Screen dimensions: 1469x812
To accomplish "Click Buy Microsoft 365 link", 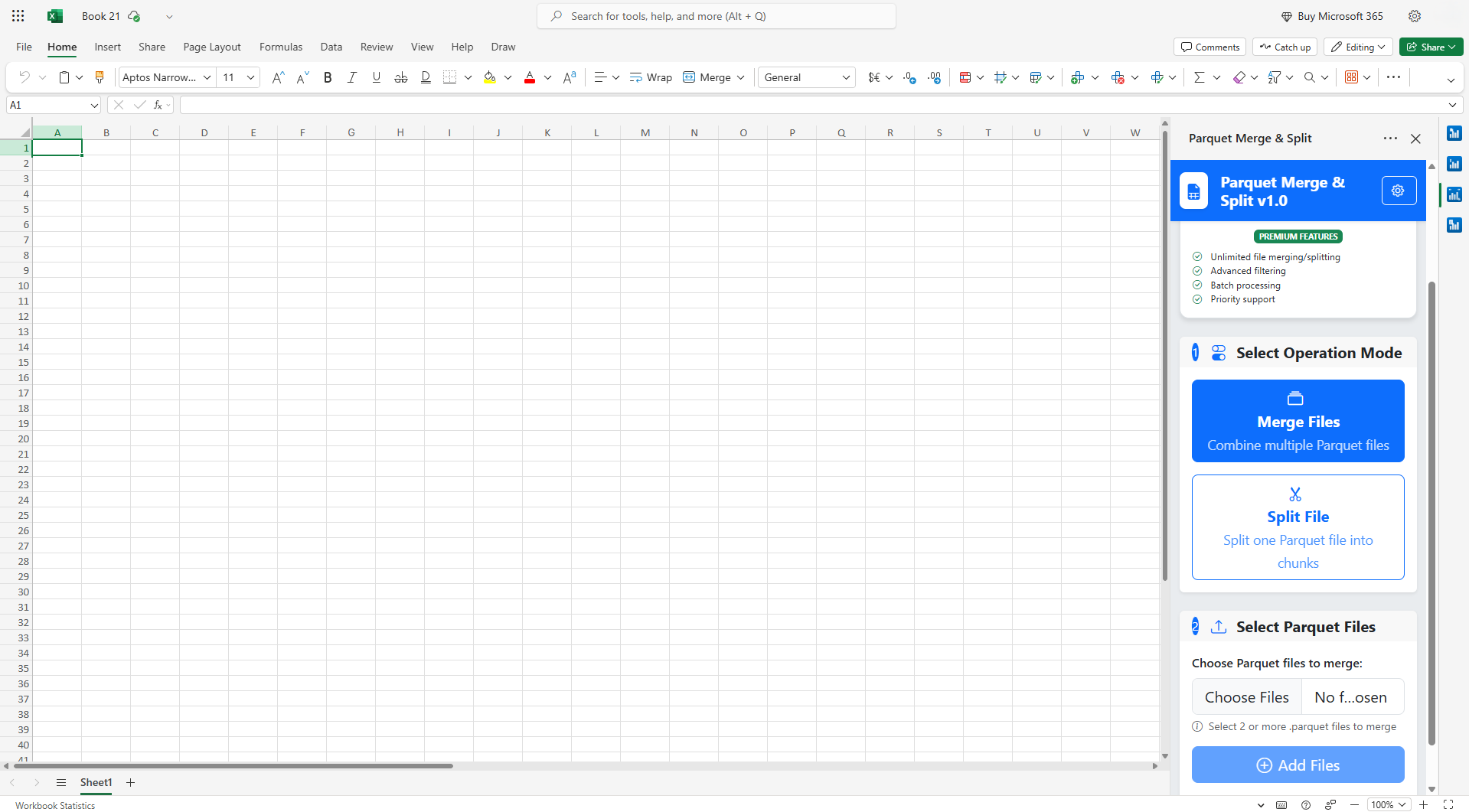I will pos(1333,16).
